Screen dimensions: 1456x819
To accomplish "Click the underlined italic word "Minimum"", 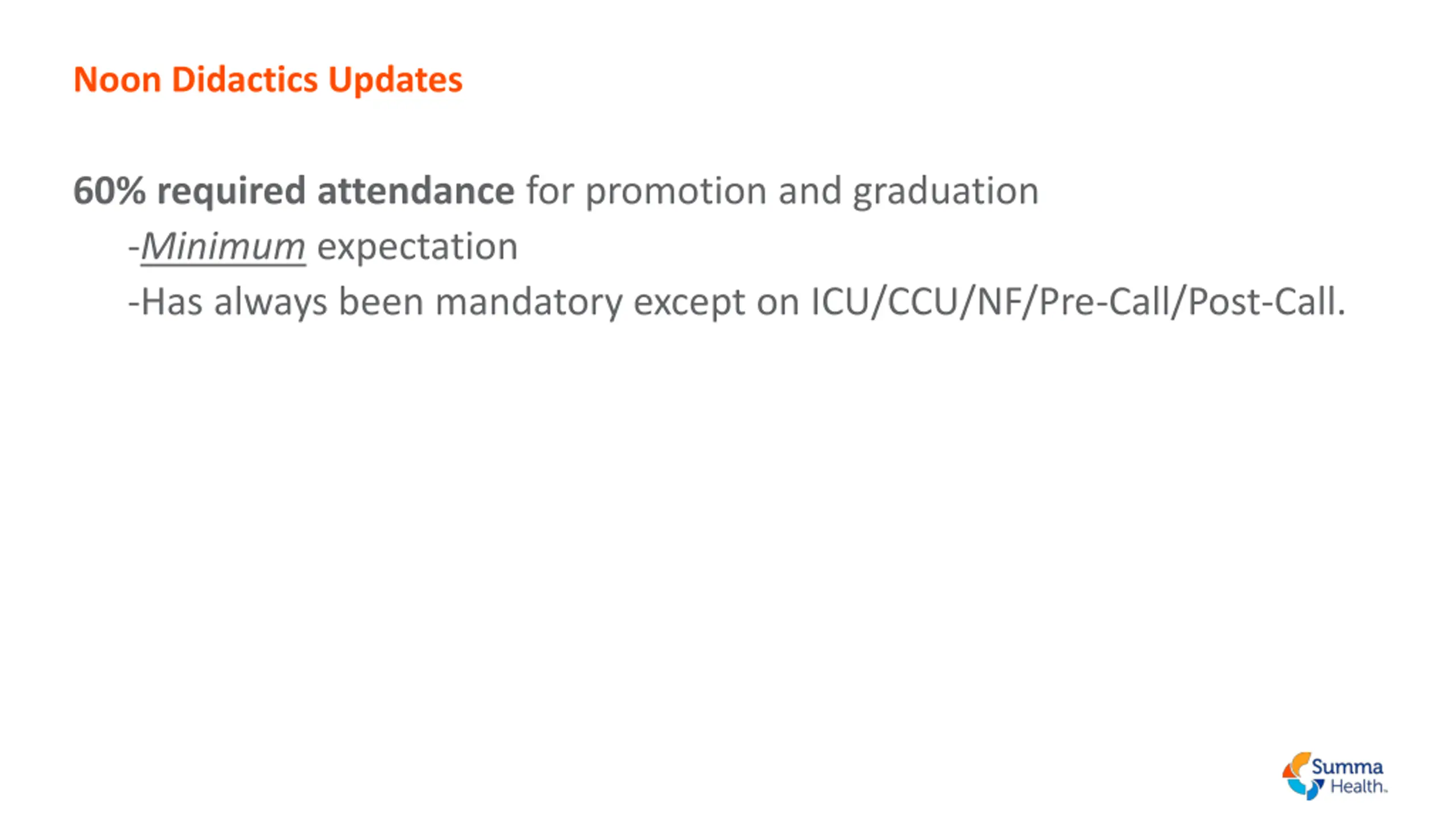I will coord(223,246).
